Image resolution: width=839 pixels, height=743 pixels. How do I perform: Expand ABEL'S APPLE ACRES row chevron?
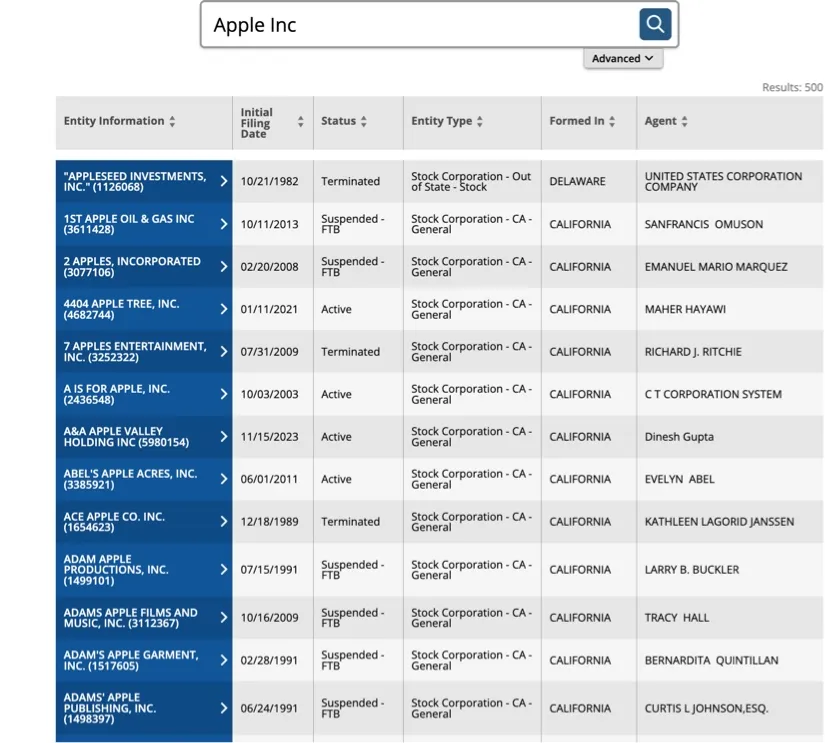click(x=224, y=479)
